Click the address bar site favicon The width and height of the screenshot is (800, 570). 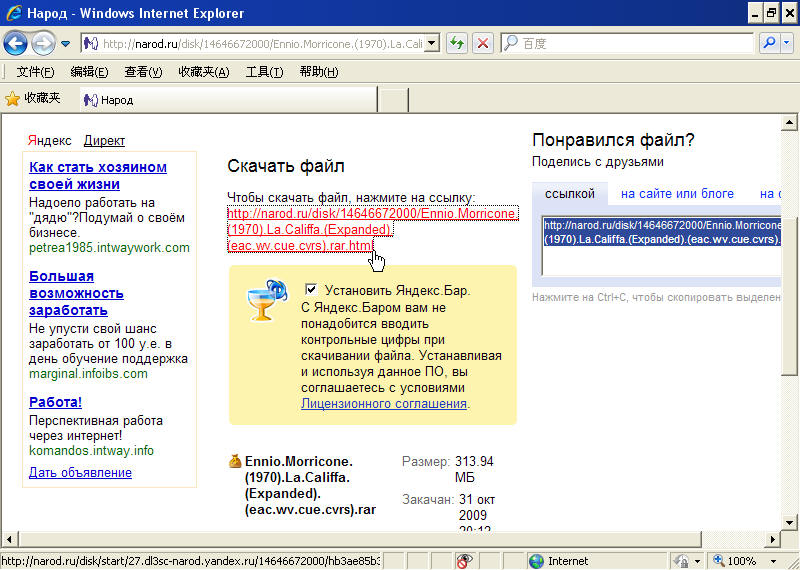pyautogui.click(x=91, y=44)
